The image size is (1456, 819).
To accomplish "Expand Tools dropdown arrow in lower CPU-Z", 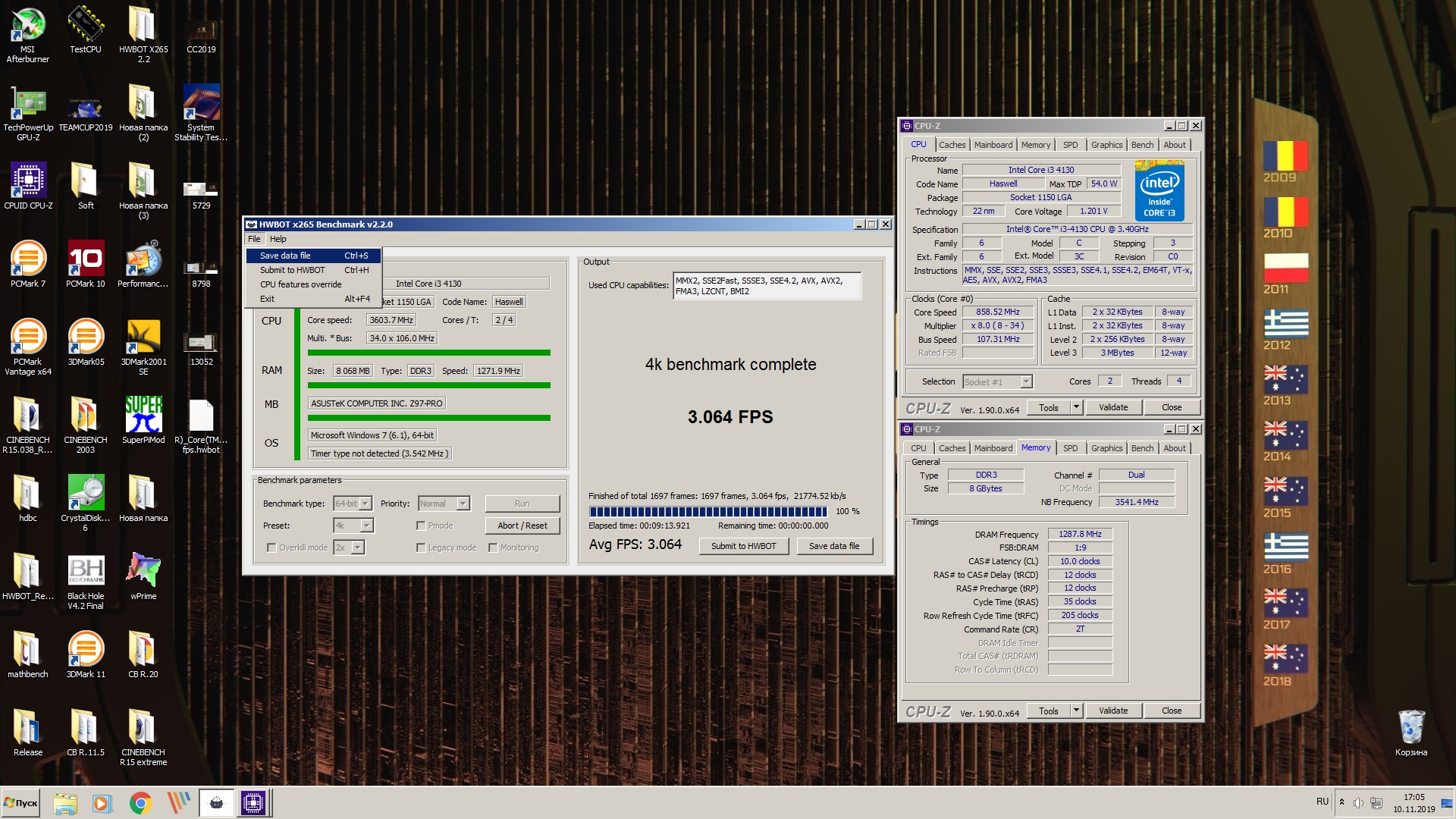I will (1075, 711).
